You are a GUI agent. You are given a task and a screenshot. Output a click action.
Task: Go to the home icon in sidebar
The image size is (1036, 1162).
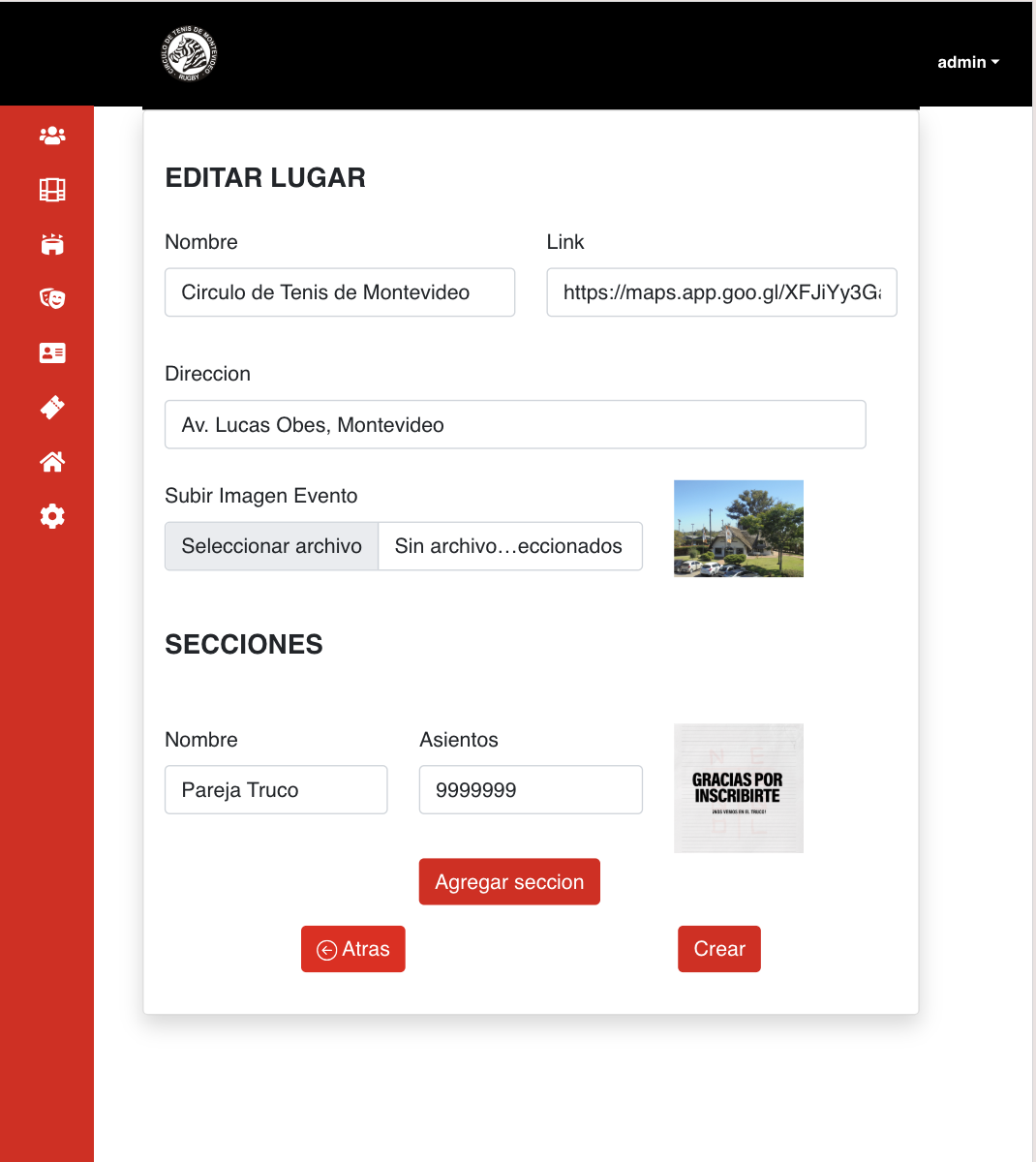pos(52,462)
